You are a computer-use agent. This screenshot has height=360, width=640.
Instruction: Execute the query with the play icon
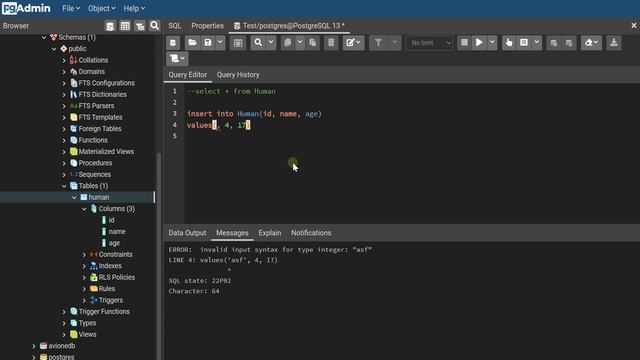(479, 43)
